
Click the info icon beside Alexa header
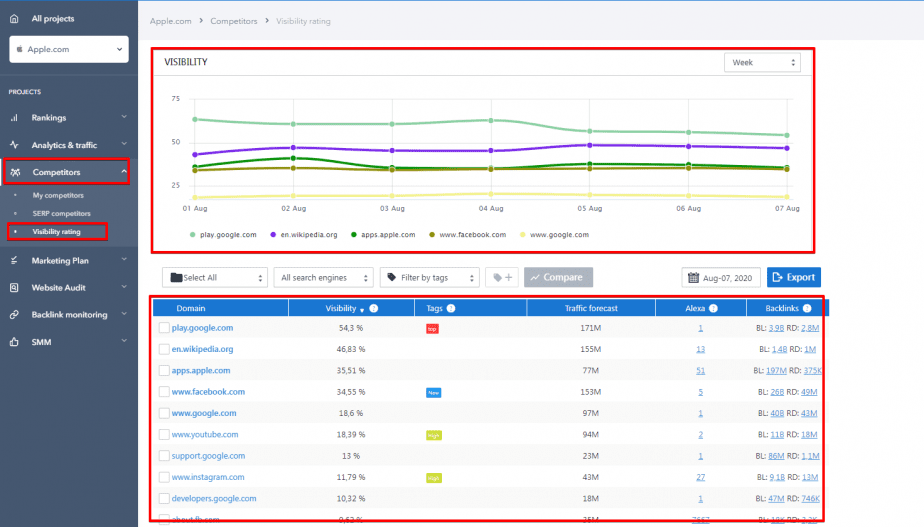pyautogui.click(x=713, y=308)
